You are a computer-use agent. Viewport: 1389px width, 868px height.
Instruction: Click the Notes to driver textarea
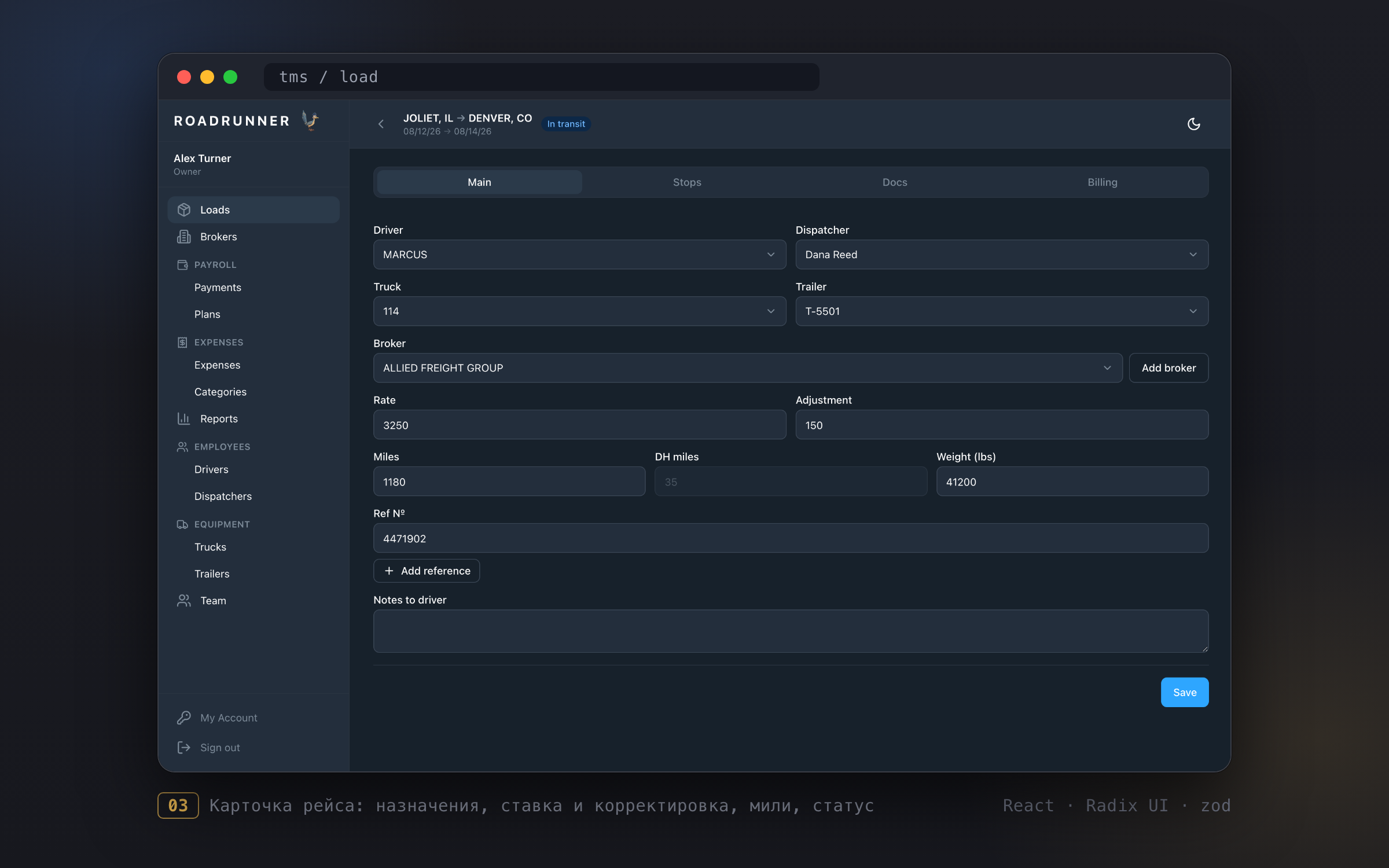(x=791, y=631)
